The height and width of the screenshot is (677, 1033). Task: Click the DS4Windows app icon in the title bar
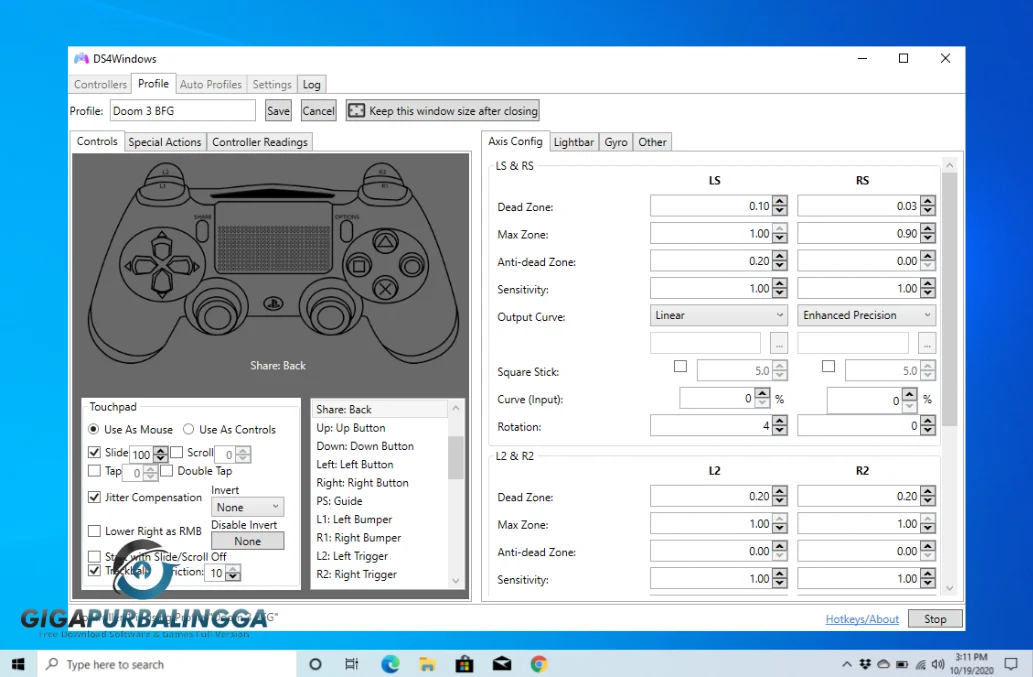click(x=81, y=58)
